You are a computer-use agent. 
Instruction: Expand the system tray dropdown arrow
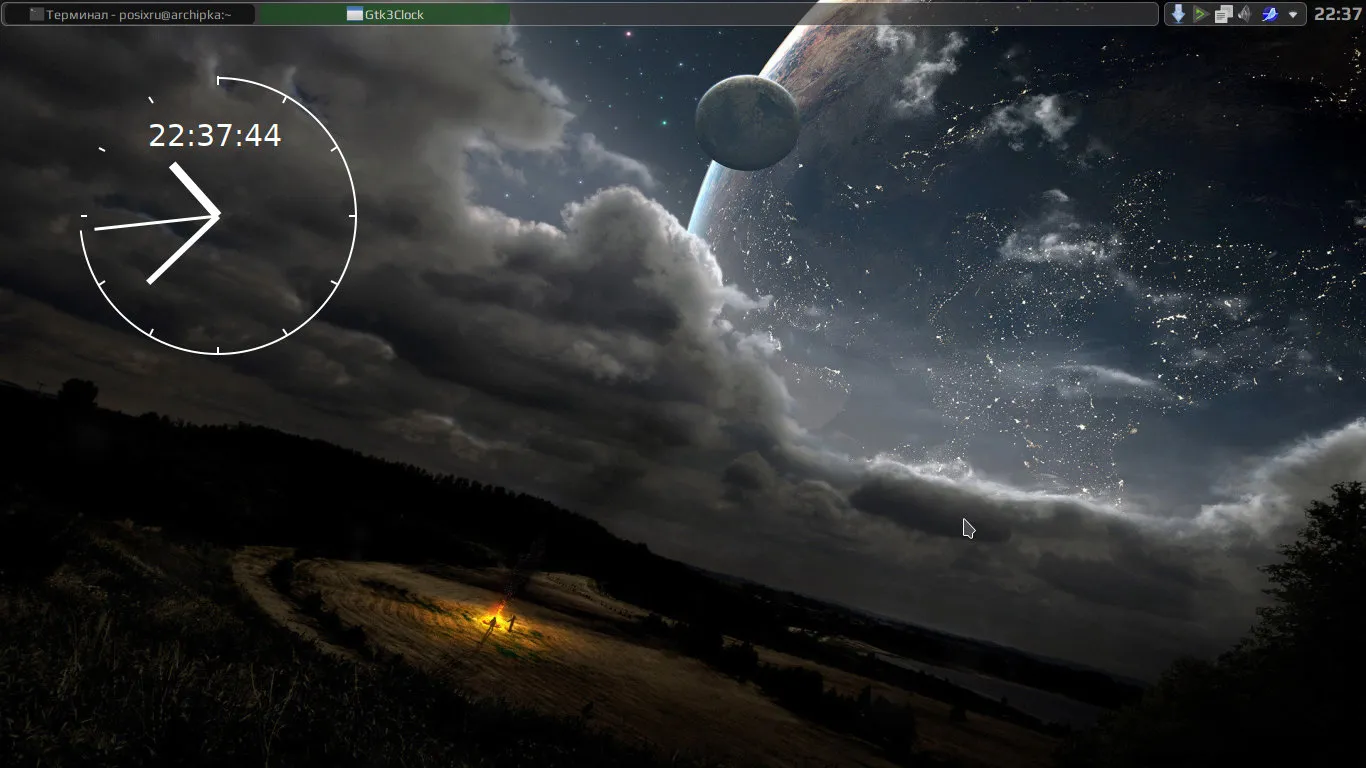coord(1292,15)
